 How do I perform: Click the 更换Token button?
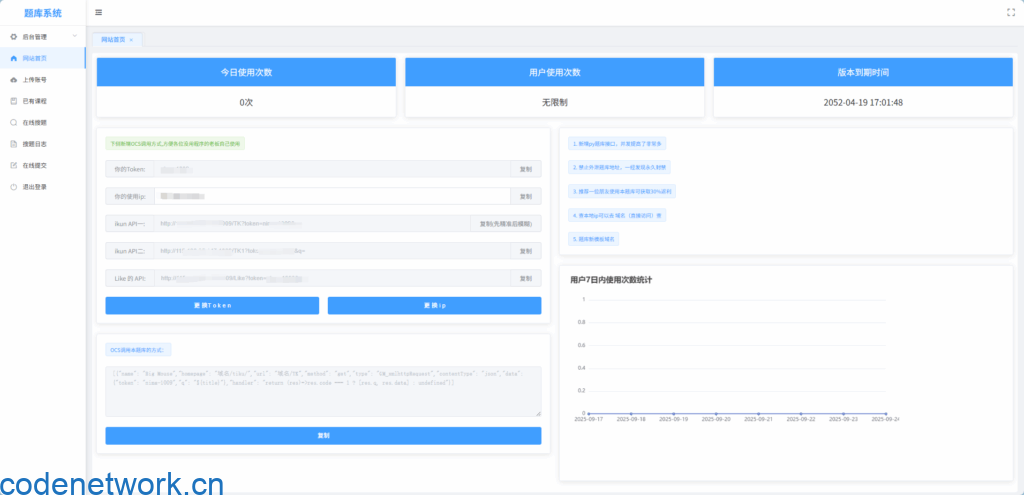[212, 305]
